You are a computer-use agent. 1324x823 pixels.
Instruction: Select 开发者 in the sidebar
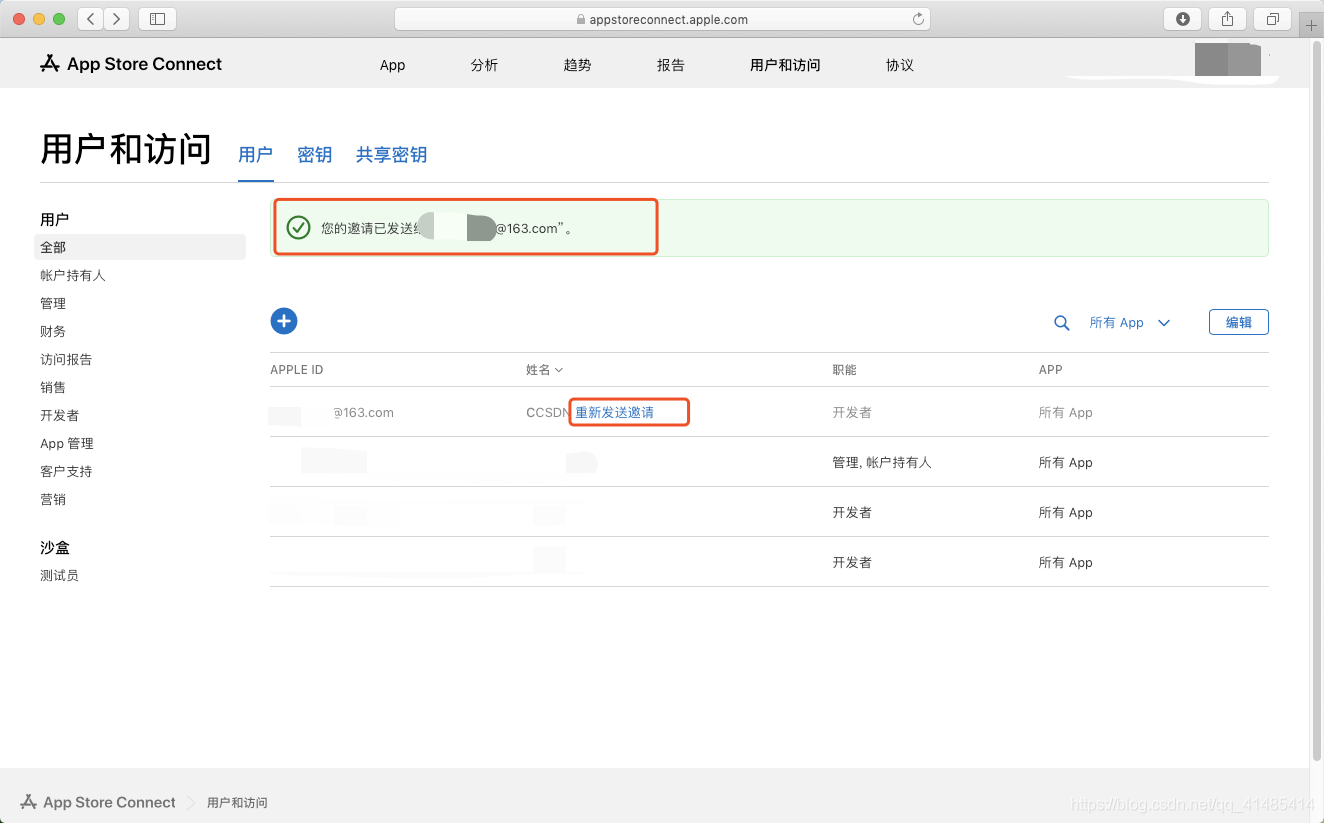[x=60, y=415]
